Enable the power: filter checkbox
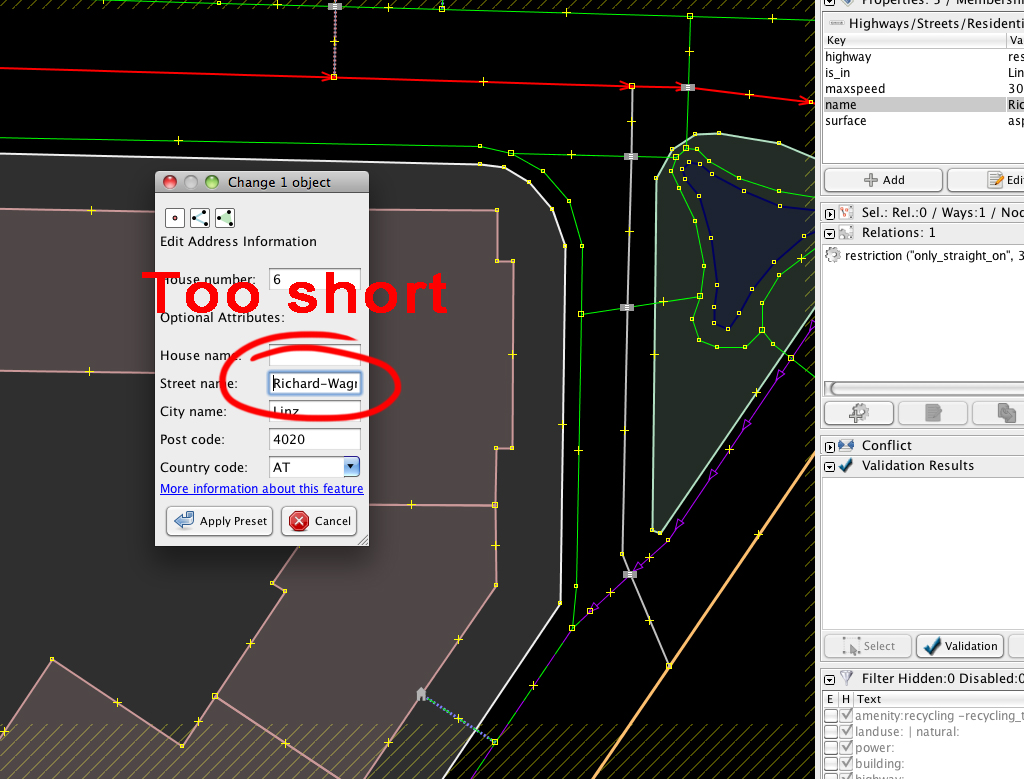The height and width of the screenshot is (779, 1024). (830, 748)
